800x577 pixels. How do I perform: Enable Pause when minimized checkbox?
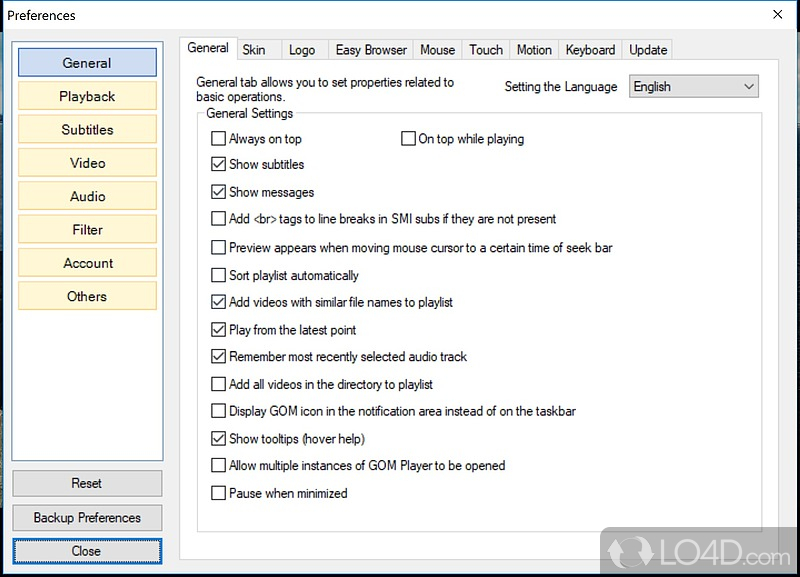(219, 493)
